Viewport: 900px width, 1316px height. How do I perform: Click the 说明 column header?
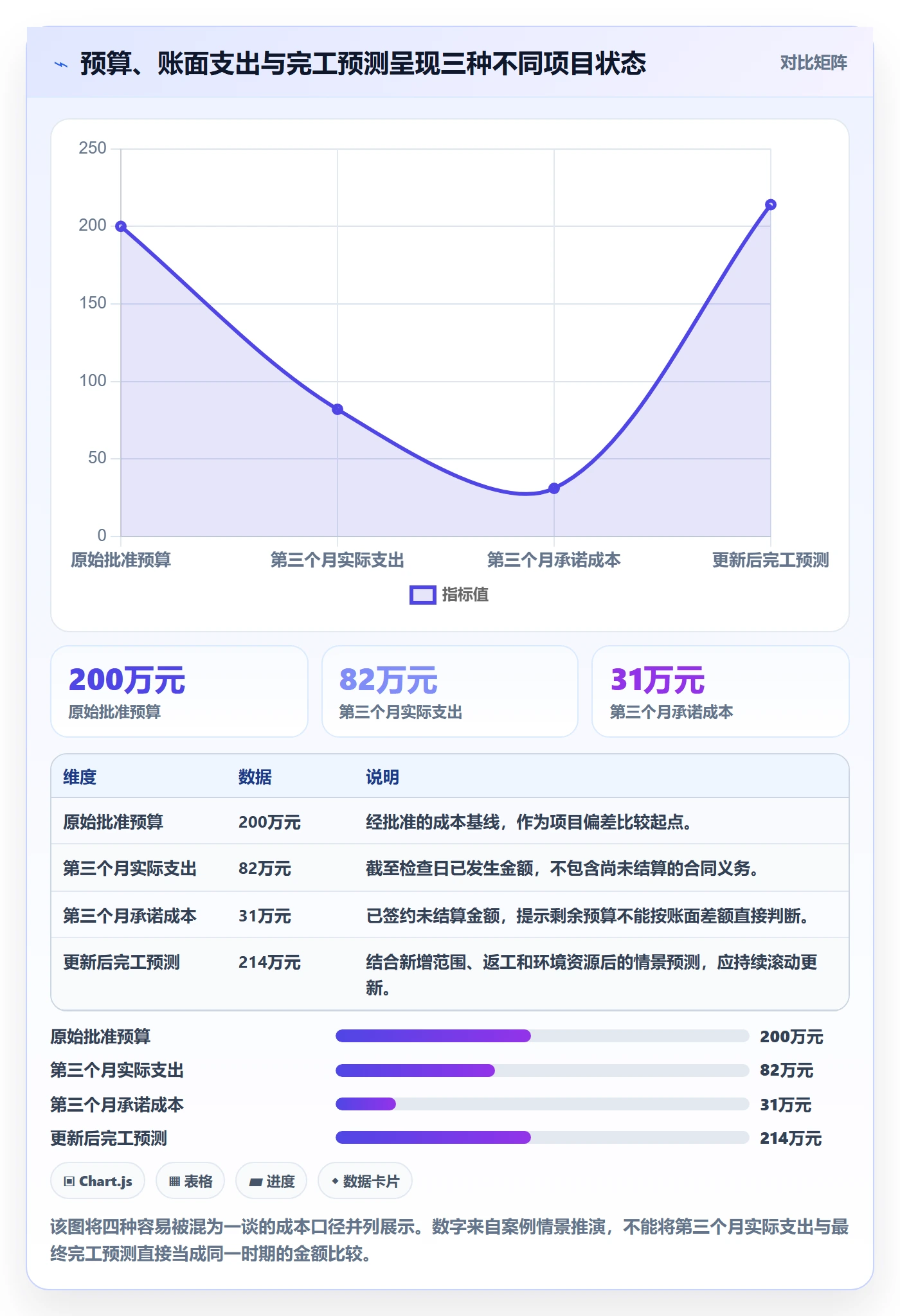pos(382,777)
